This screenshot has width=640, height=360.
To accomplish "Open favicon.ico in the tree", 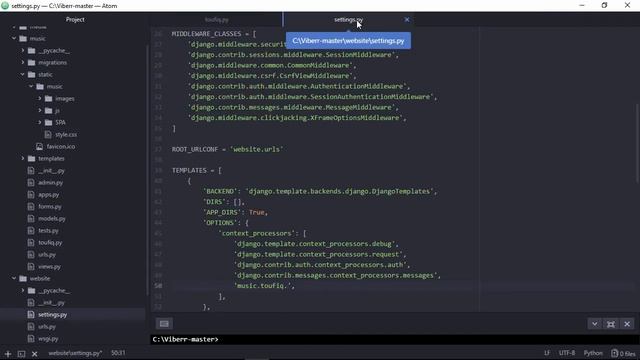I will click(x=60, y=147).
